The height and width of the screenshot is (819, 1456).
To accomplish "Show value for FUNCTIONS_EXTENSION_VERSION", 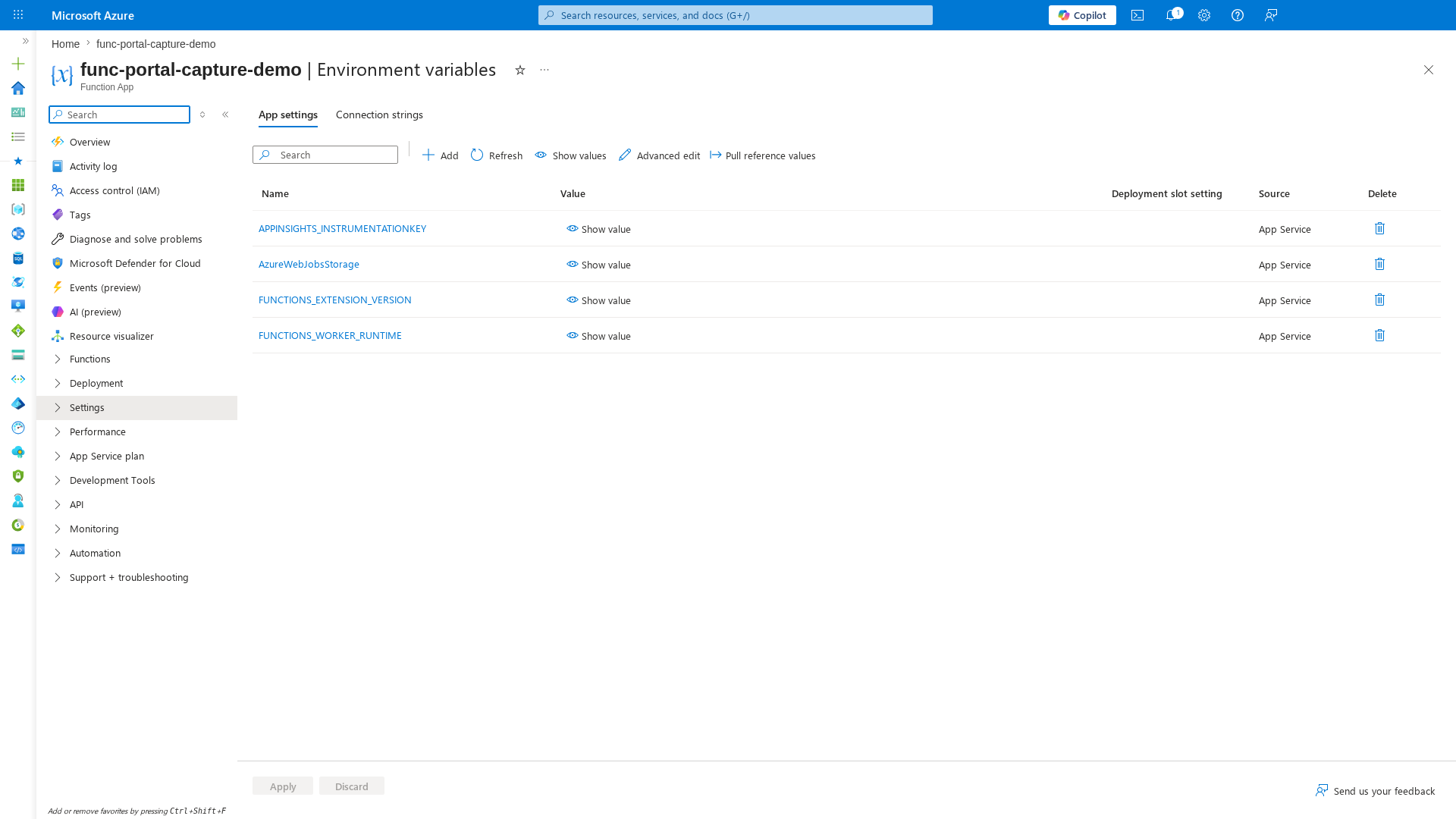I will [x=598, y=300].
